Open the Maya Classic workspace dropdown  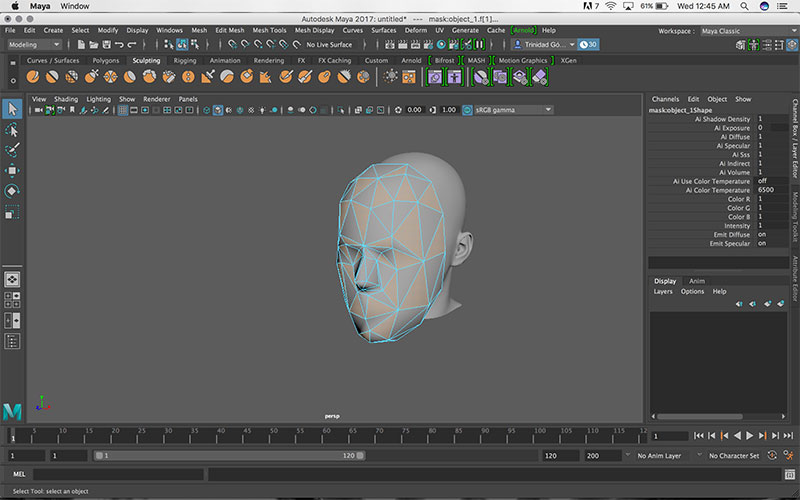749,31
